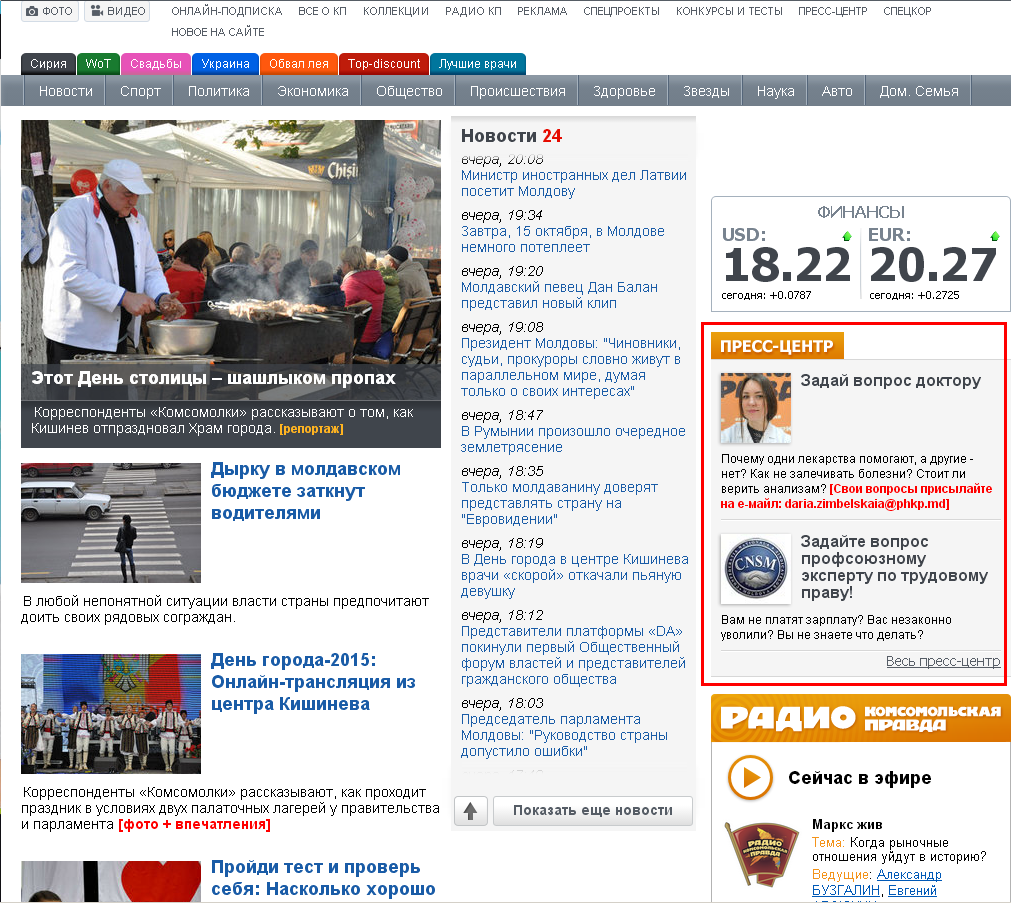Open Весь пресс-центр link
This screenshot has width=1011, height=903.
(x=943, y=661)
